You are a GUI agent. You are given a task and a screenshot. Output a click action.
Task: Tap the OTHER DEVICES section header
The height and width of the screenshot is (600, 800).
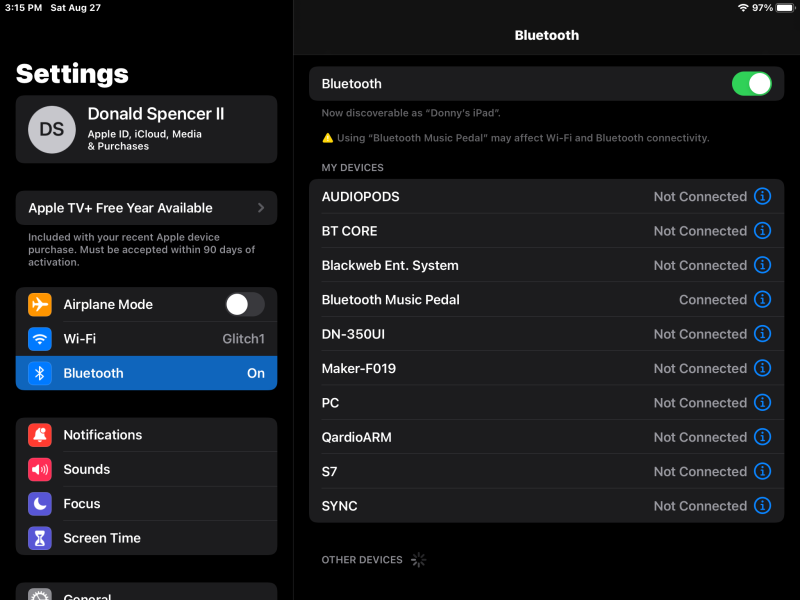(362, 560)
